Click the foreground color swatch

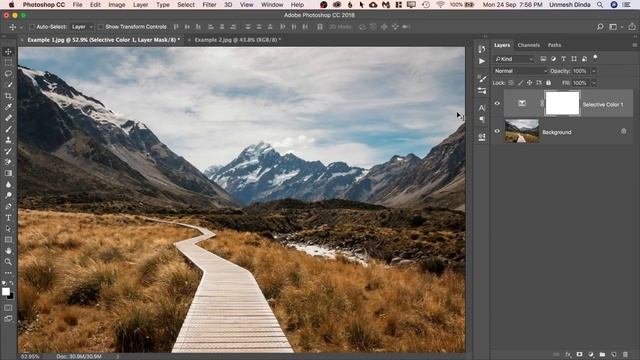coord(6,291)
